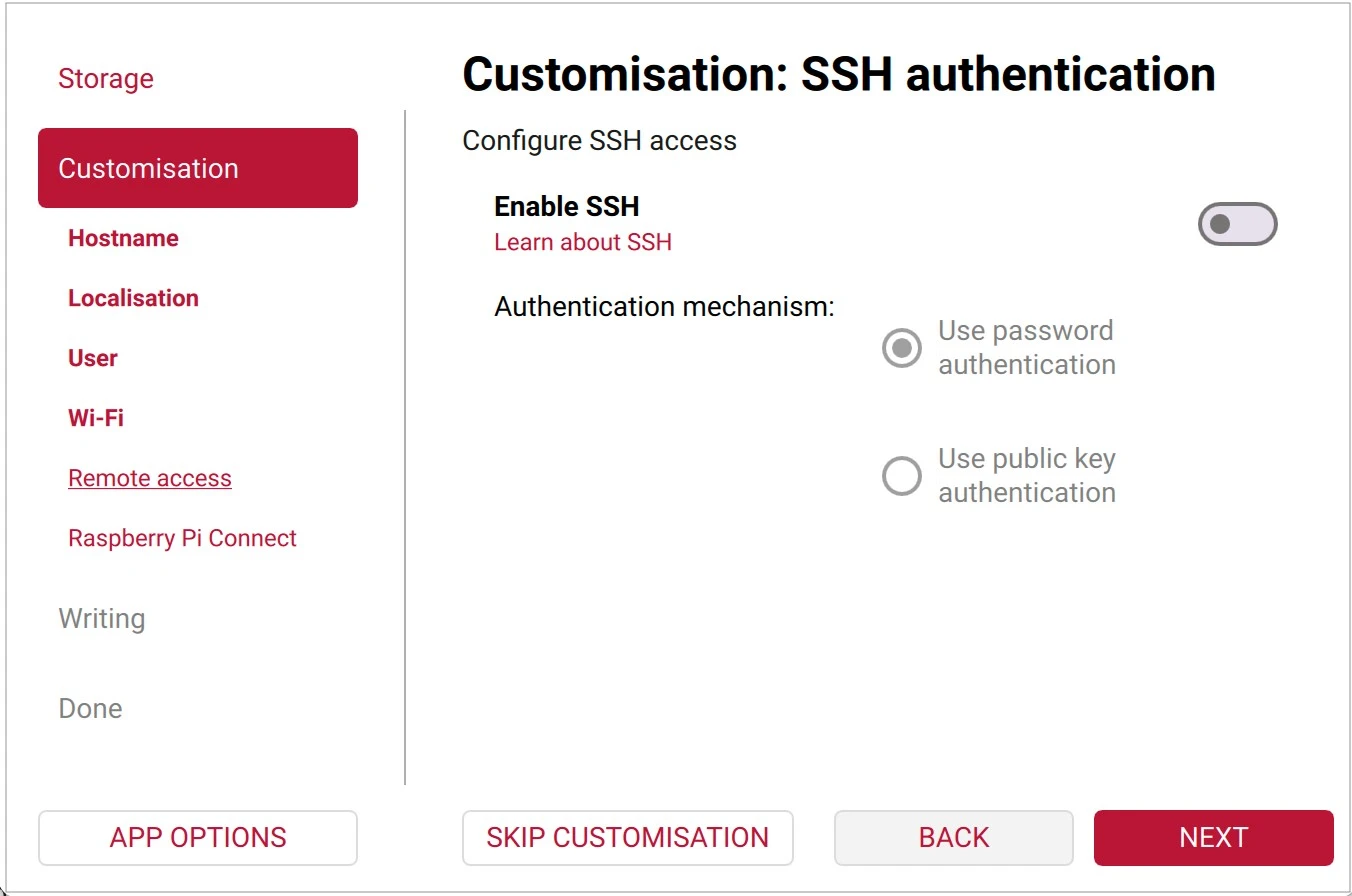The image size is (1352, 896).
Task: Open Raspberry Pi Connect sub-step
Action: point(182,538)
